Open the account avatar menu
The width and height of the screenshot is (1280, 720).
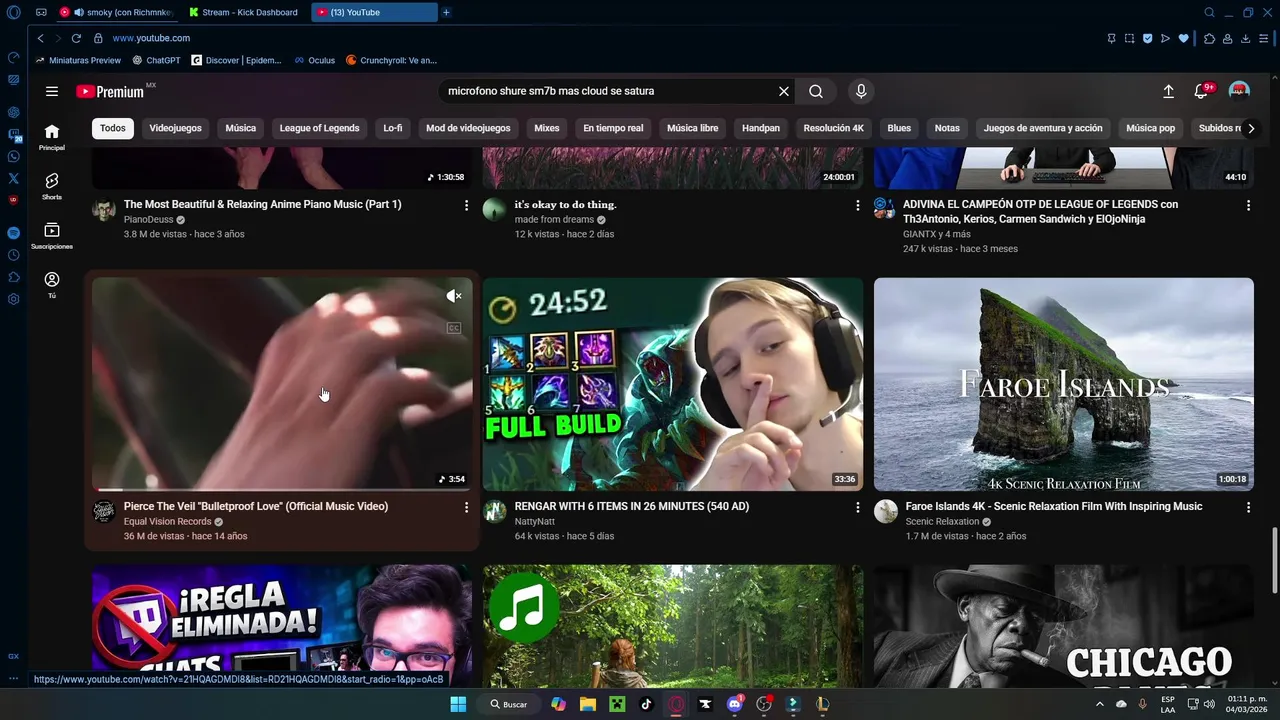tap(1239, 91)
